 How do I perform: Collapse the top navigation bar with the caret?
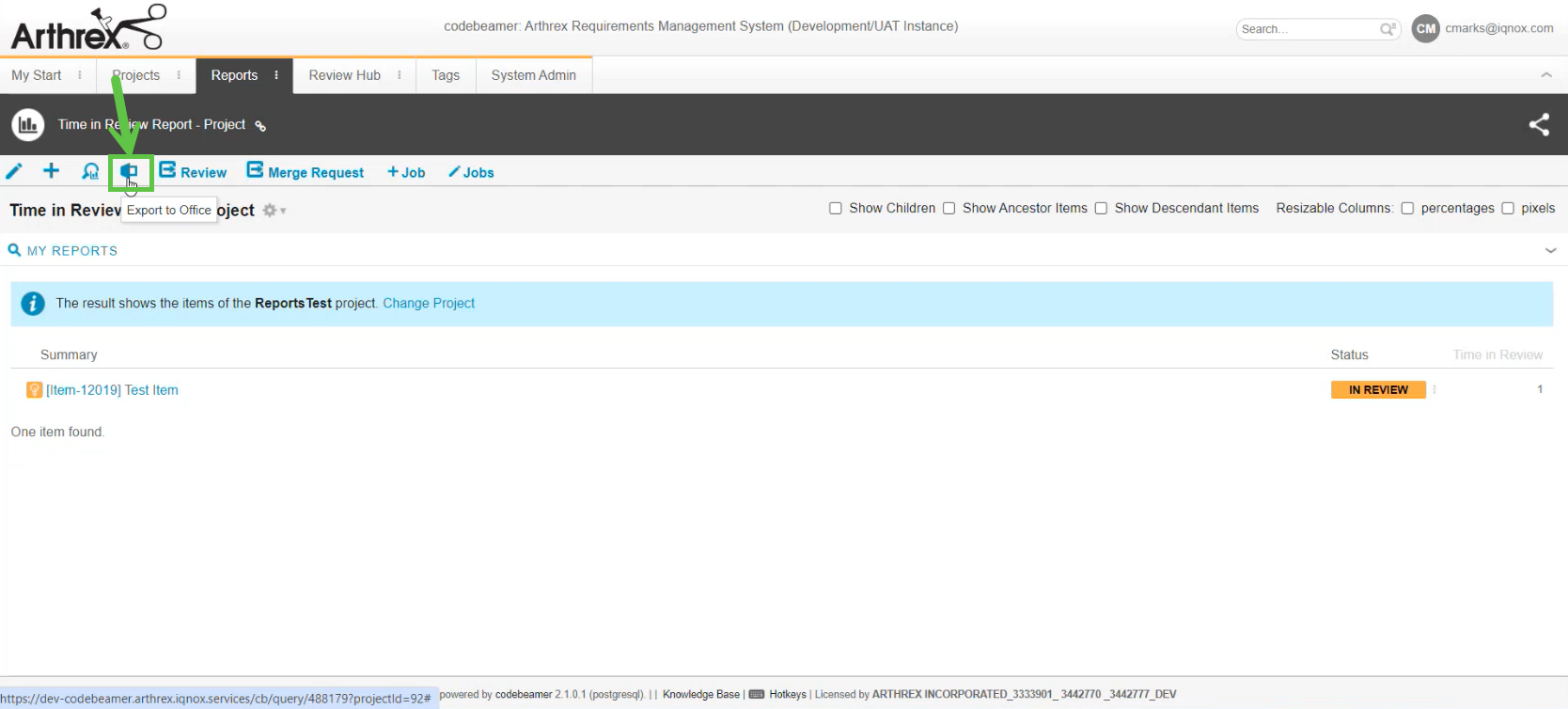[x=1546, y=75]
